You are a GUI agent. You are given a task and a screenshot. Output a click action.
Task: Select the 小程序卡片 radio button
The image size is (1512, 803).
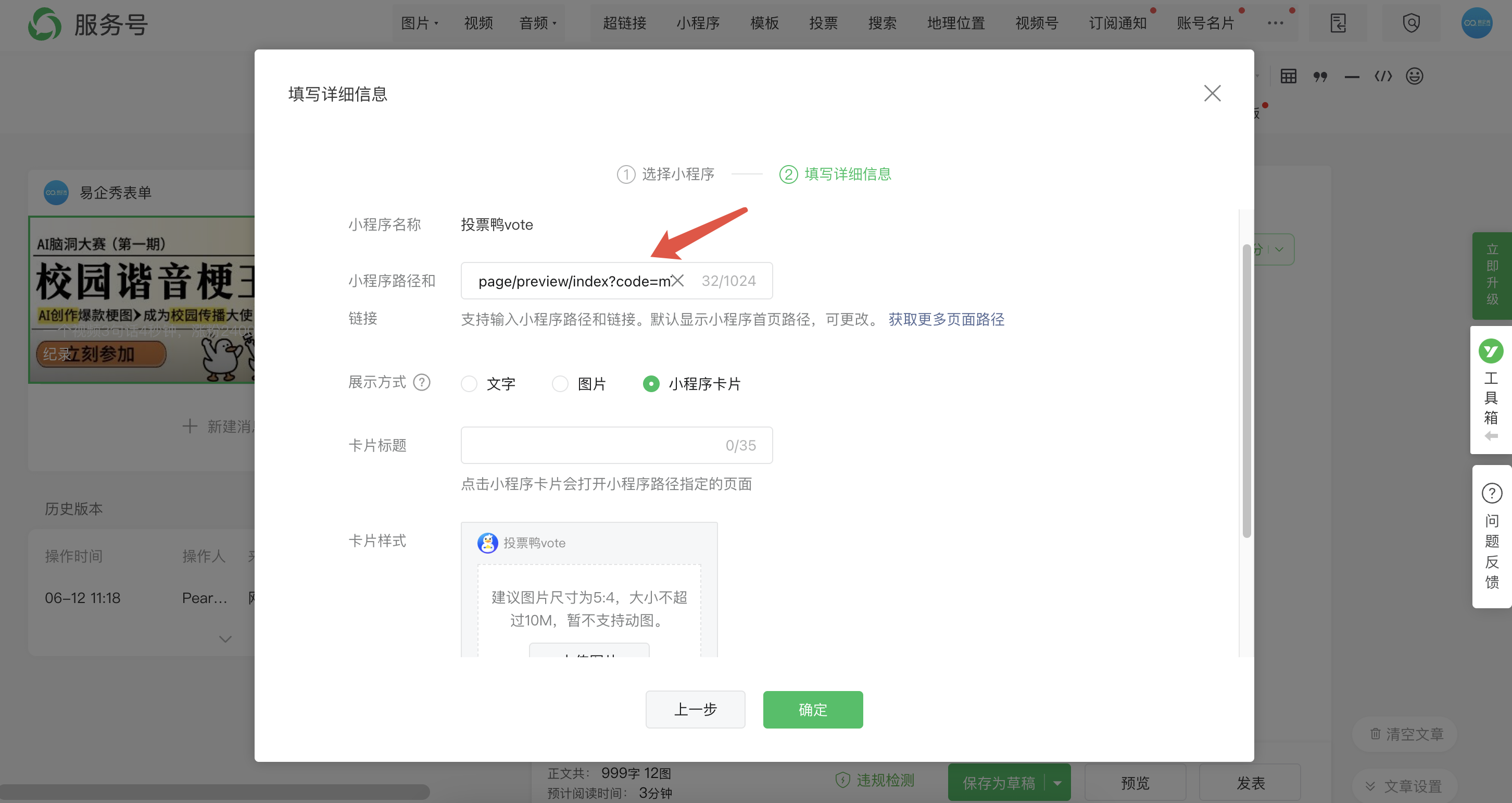click(x=651, y=384)
